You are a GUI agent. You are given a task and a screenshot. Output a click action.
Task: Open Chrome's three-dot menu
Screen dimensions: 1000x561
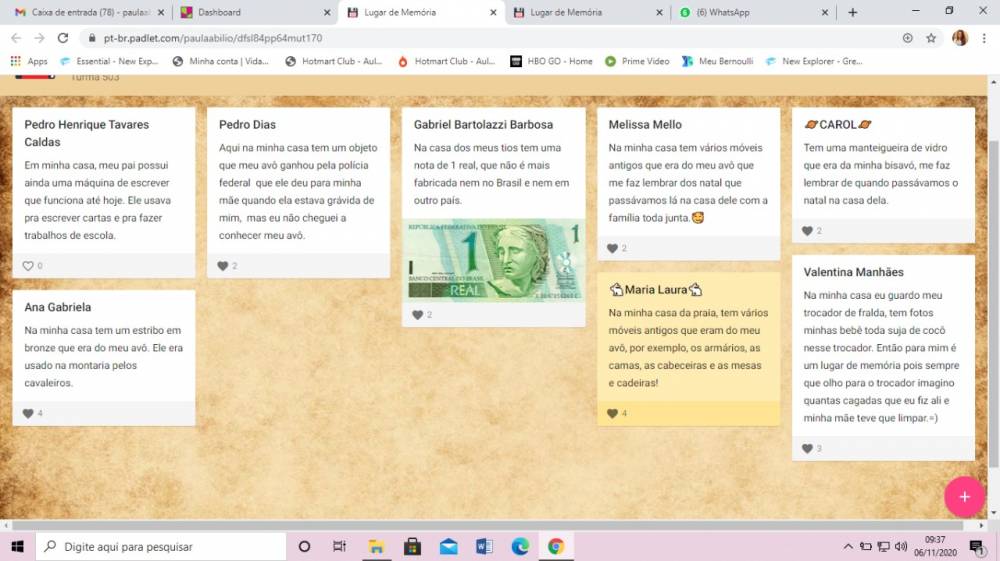984,38
